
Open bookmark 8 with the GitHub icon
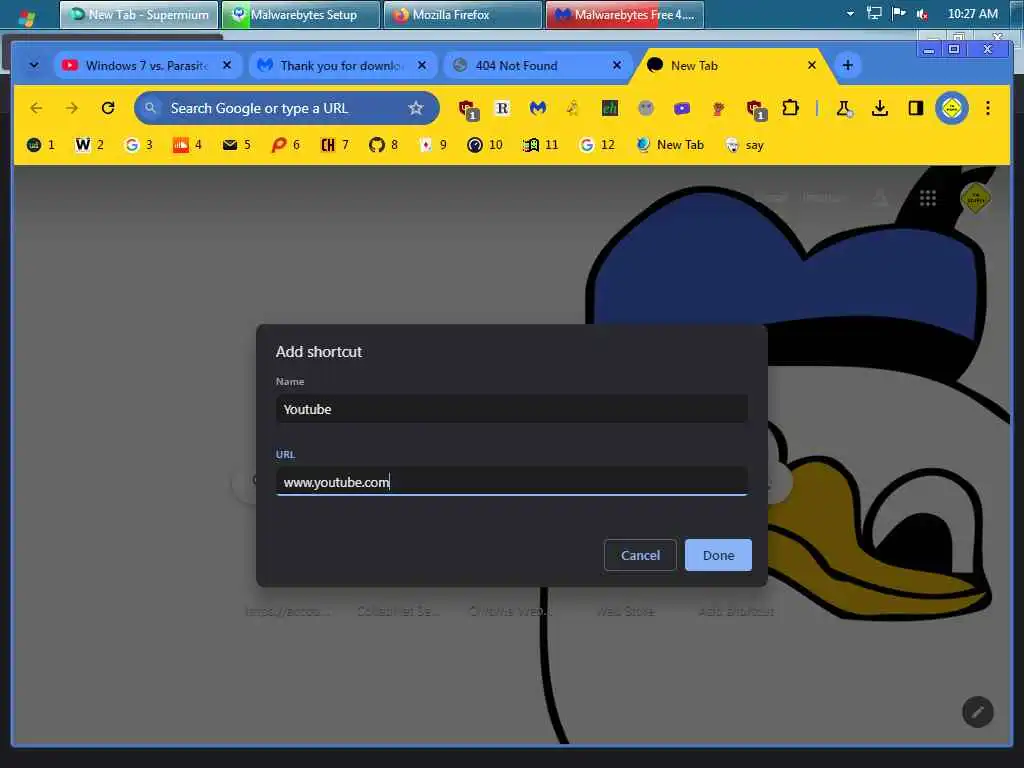coord(383,145)
